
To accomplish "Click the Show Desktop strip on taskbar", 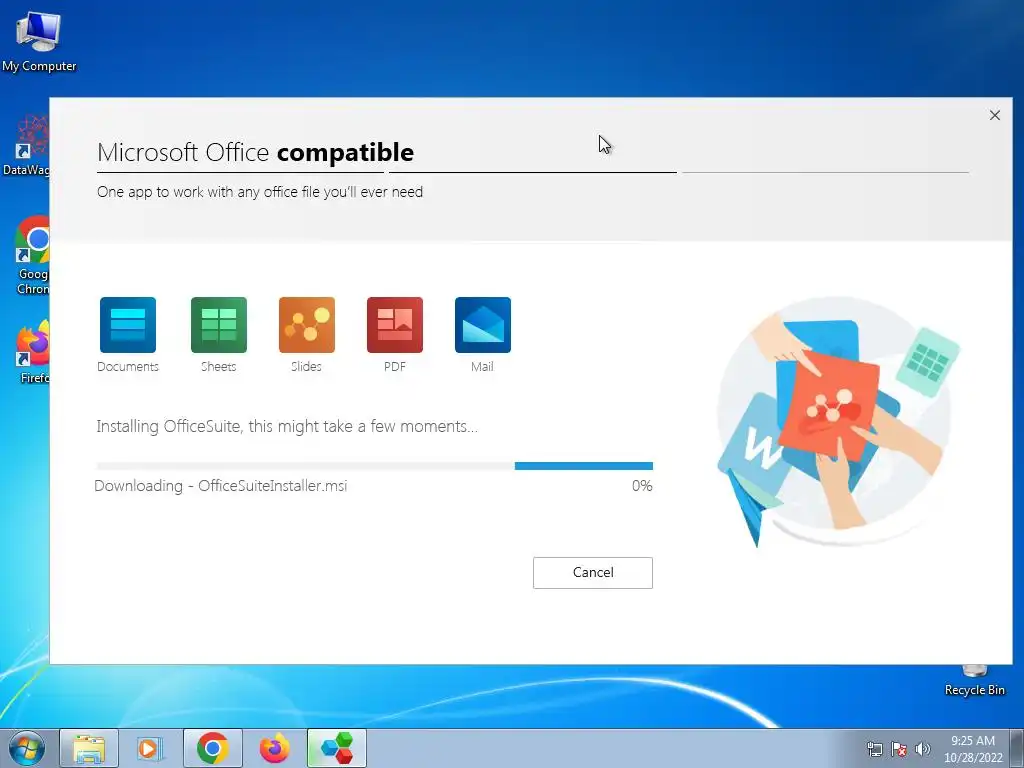I will [1017, 748].
